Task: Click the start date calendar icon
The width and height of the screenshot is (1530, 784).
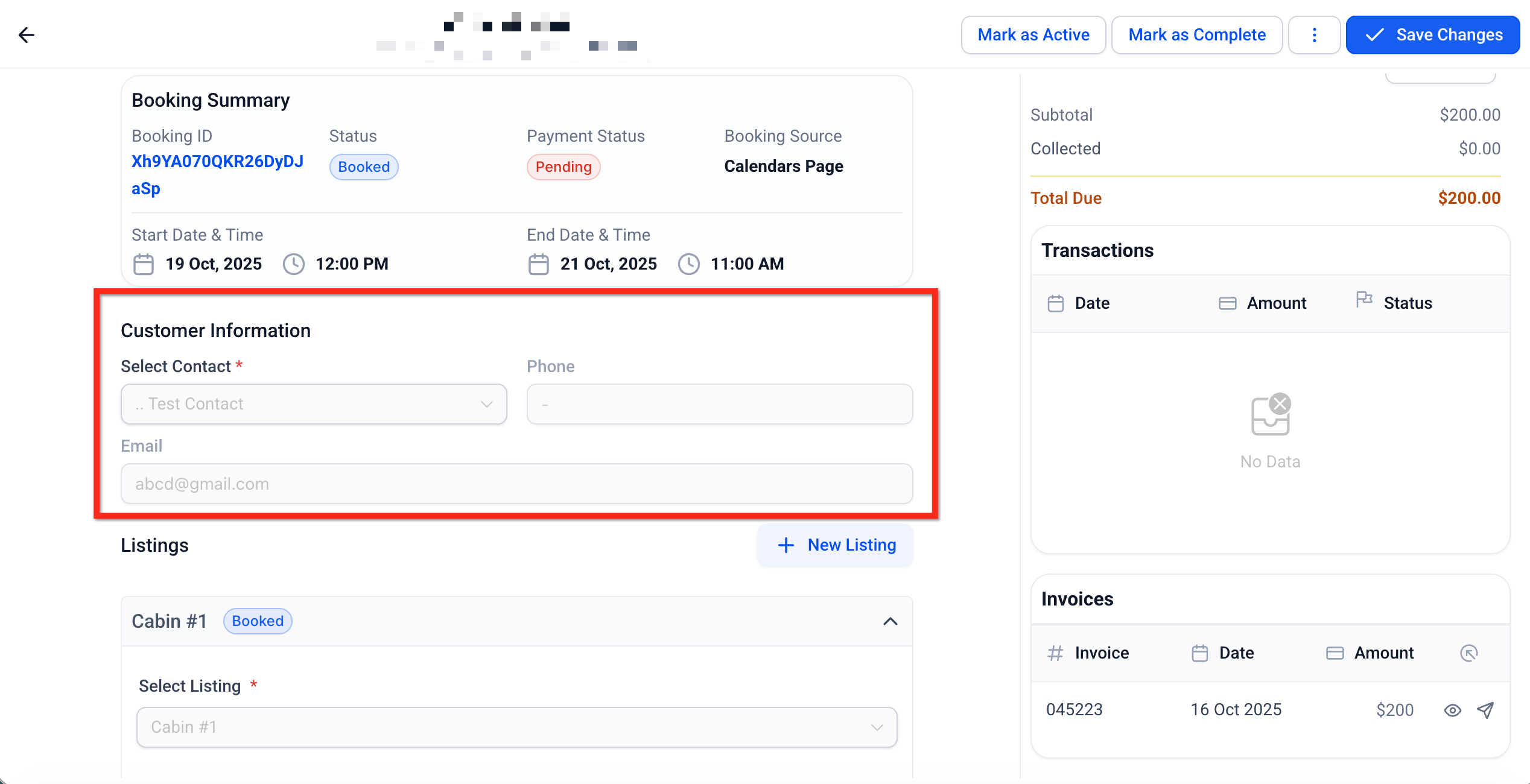Action: pyautogui.click(x=144, y=264)
